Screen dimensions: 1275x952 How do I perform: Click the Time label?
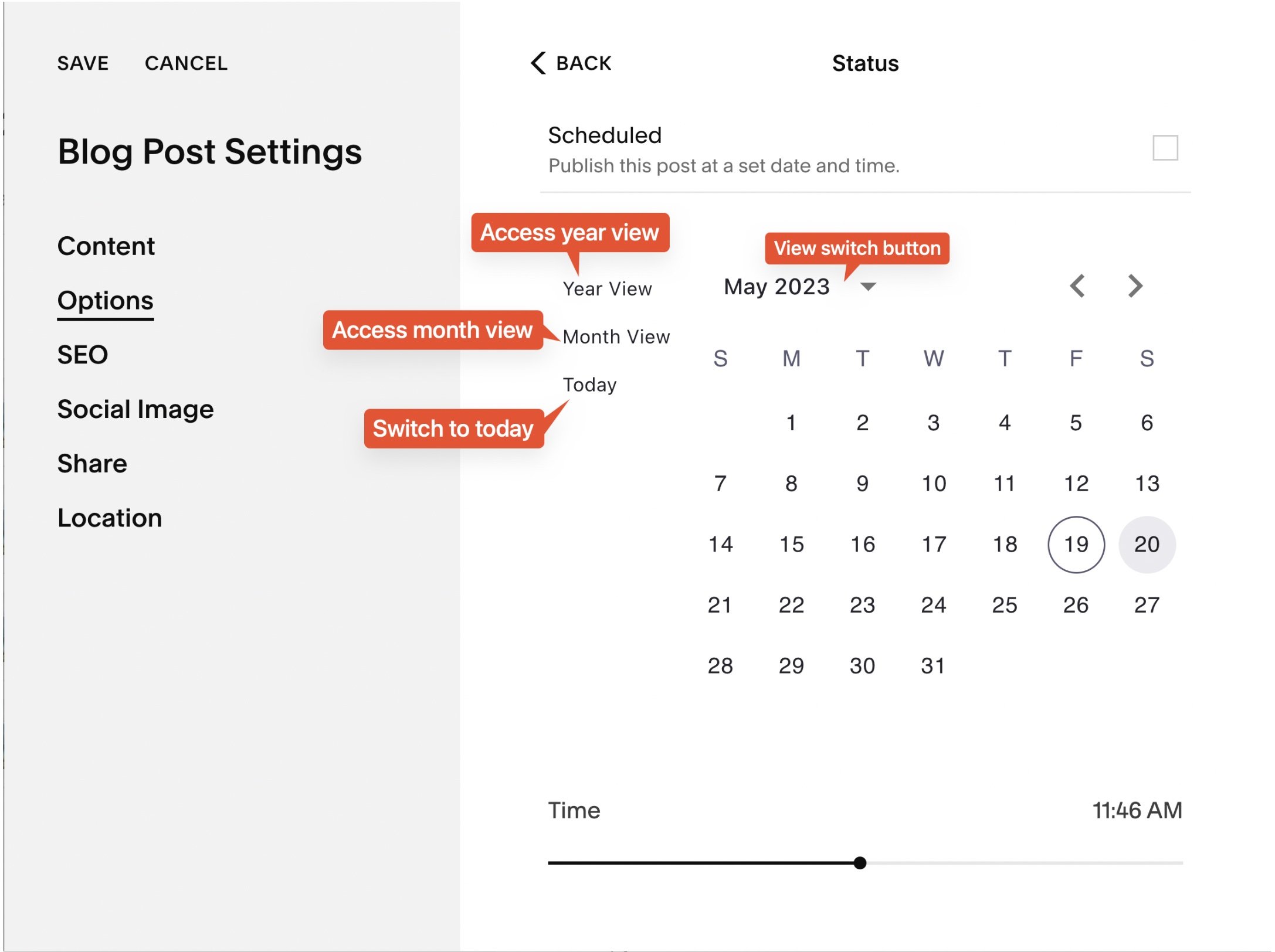pyautogui.click(x=574, y=811)
